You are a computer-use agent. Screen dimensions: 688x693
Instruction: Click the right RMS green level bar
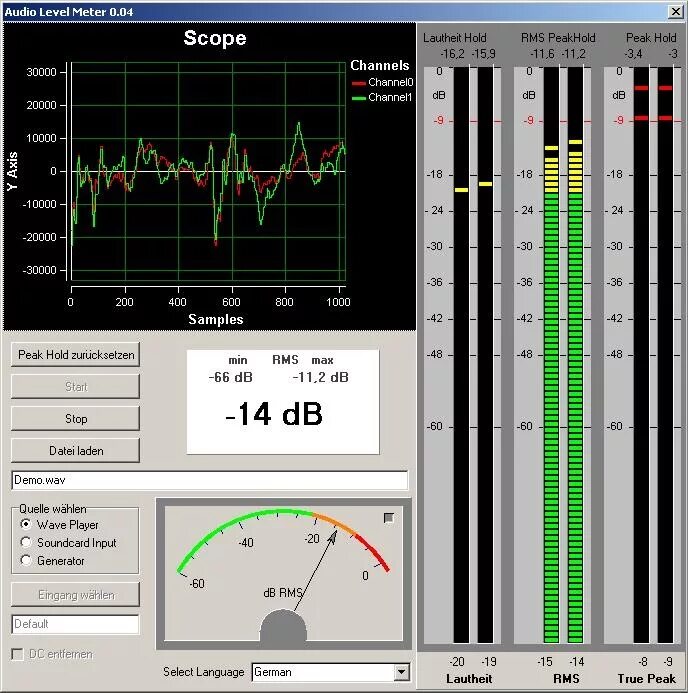575,417
